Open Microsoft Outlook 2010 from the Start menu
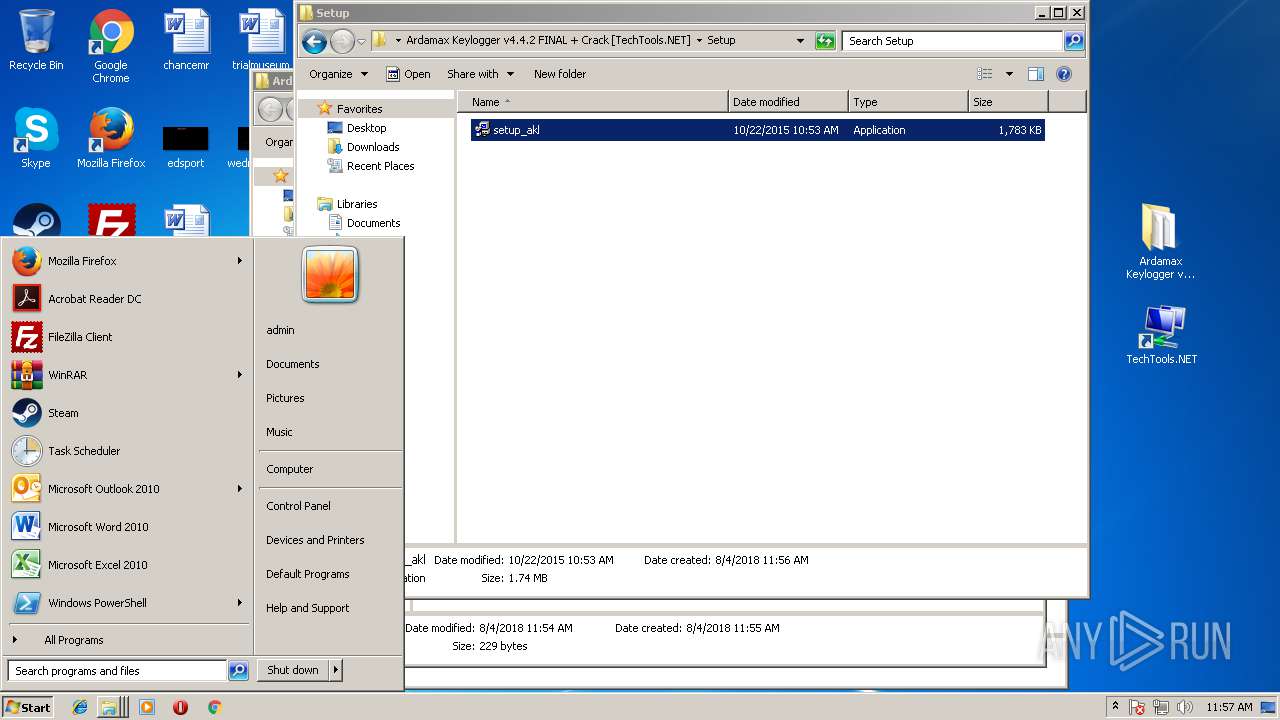1280x720 pixels. pyautogui.click(x=128, y=489)
